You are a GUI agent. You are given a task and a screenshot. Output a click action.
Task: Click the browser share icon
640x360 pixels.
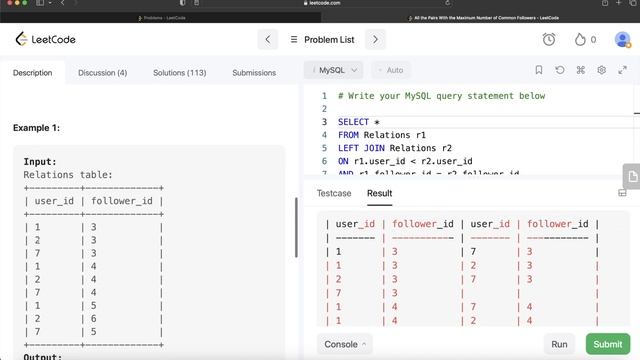604,3
